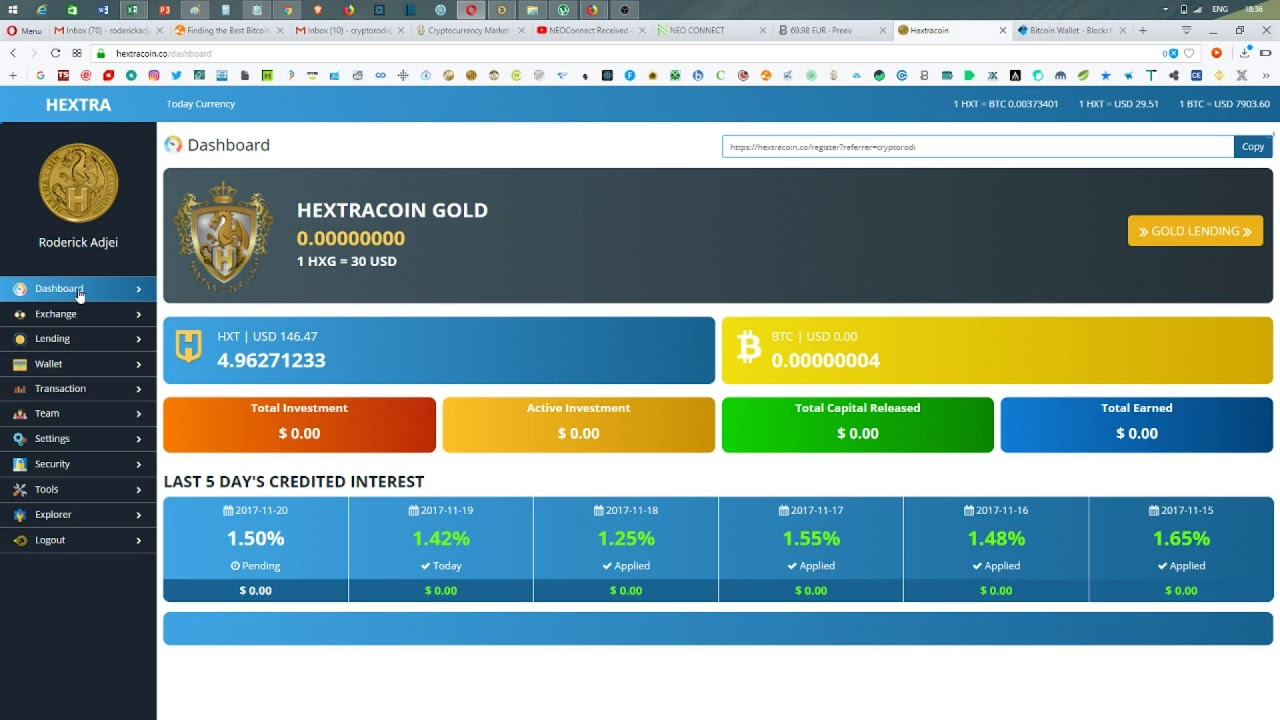The height and width of the screenshot is (720, 1280).
Task: Click the Explorer shield icon in sidebar
Action: tap(20, 515)
